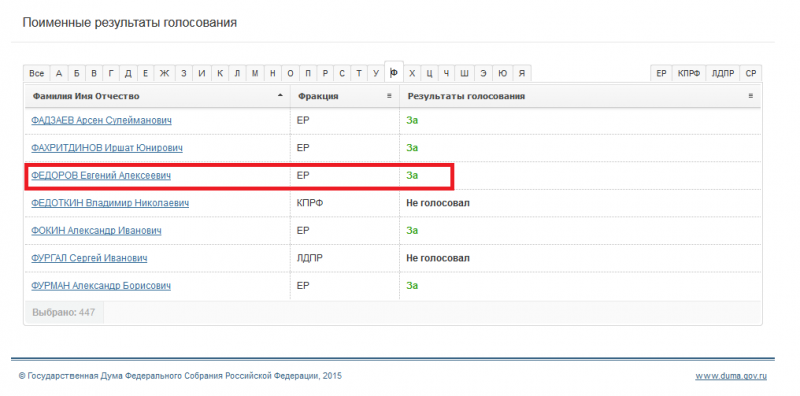The height and width of the screenshot is (396, 800).
Task: Visit the www.duma.gov.ru footer link
Action: click(x=731, y=377)
